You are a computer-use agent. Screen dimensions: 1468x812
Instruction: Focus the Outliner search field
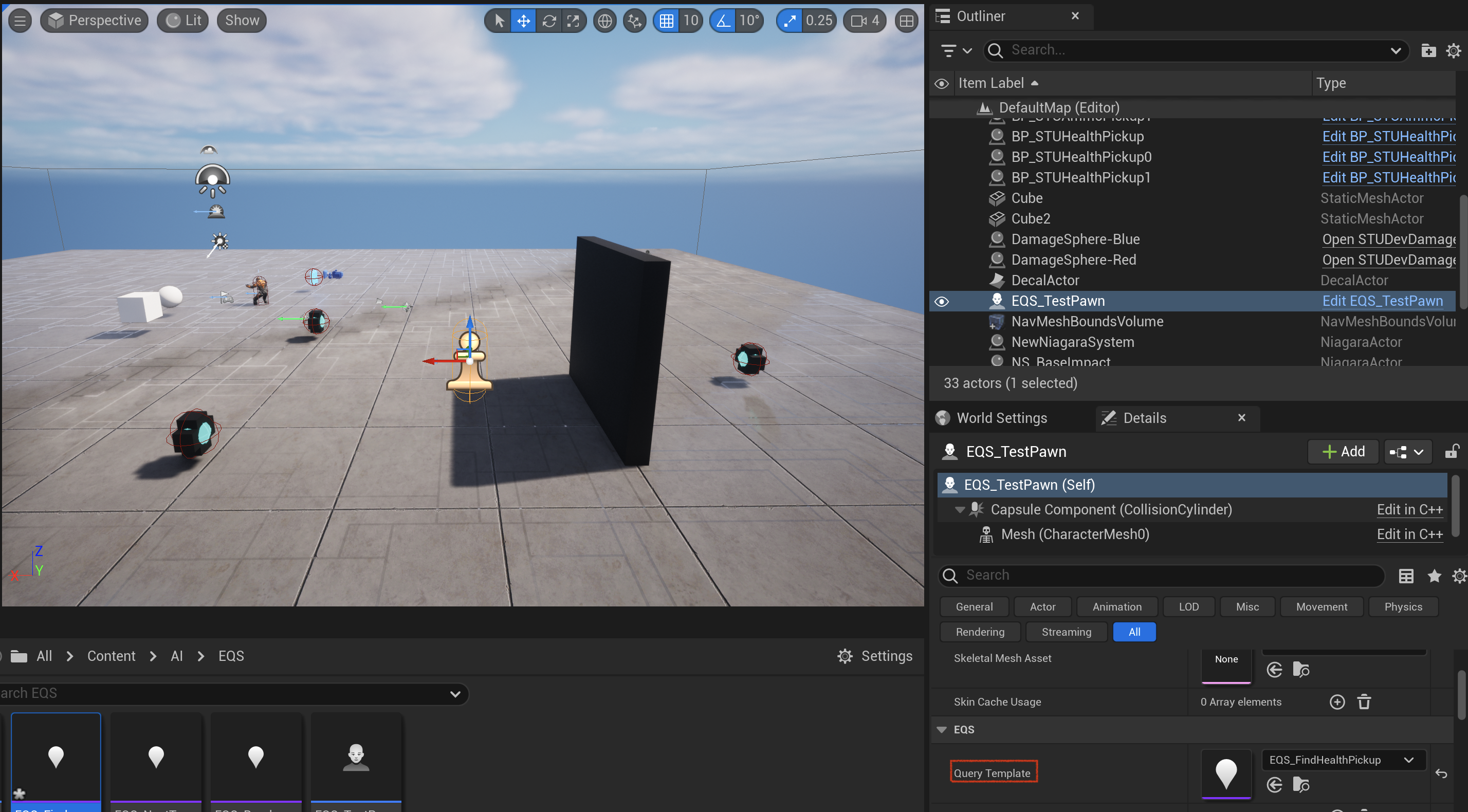[x=1194, y=50]
